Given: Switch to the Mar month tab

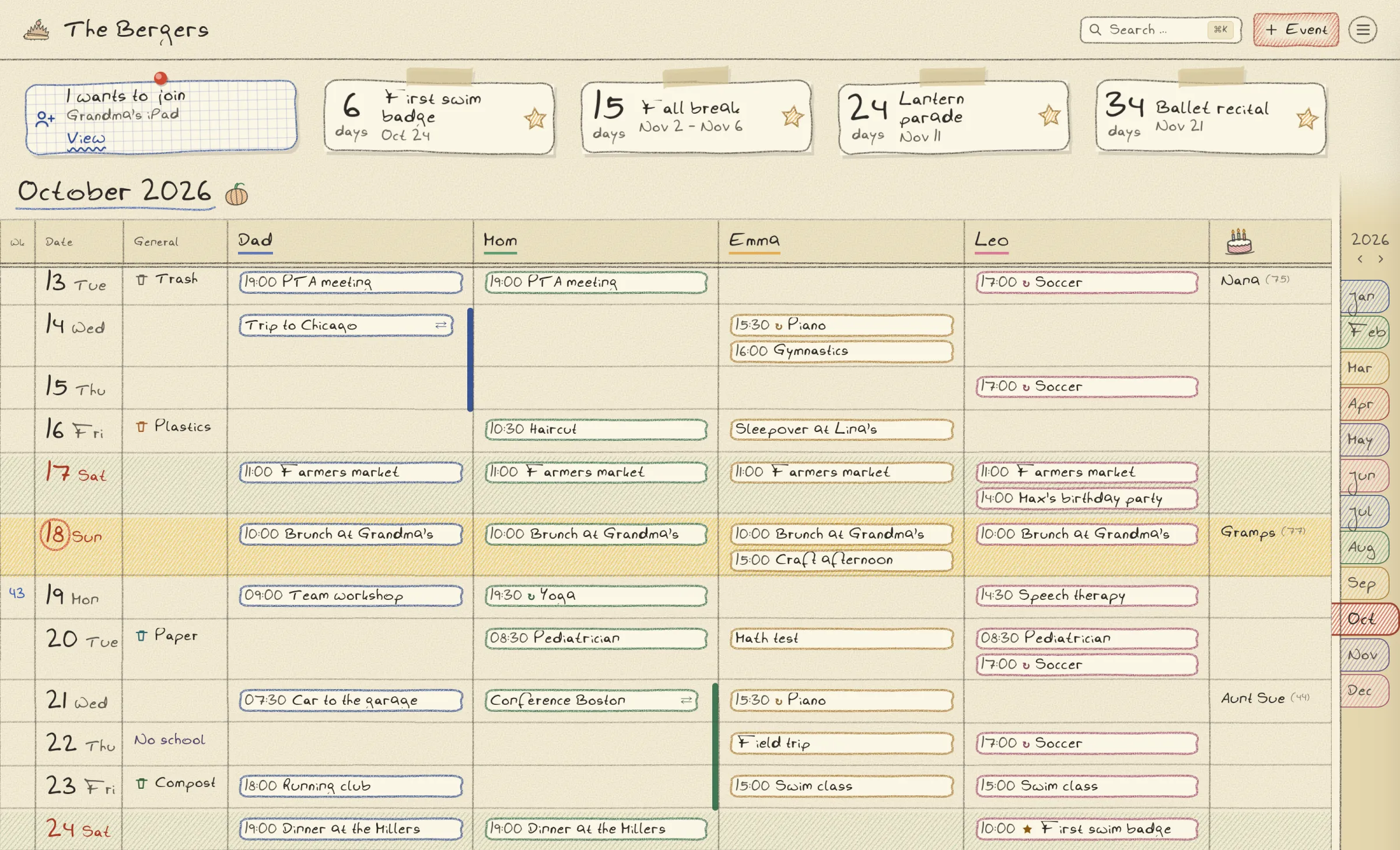Looking at the screenshot, I should point(1364,368).
